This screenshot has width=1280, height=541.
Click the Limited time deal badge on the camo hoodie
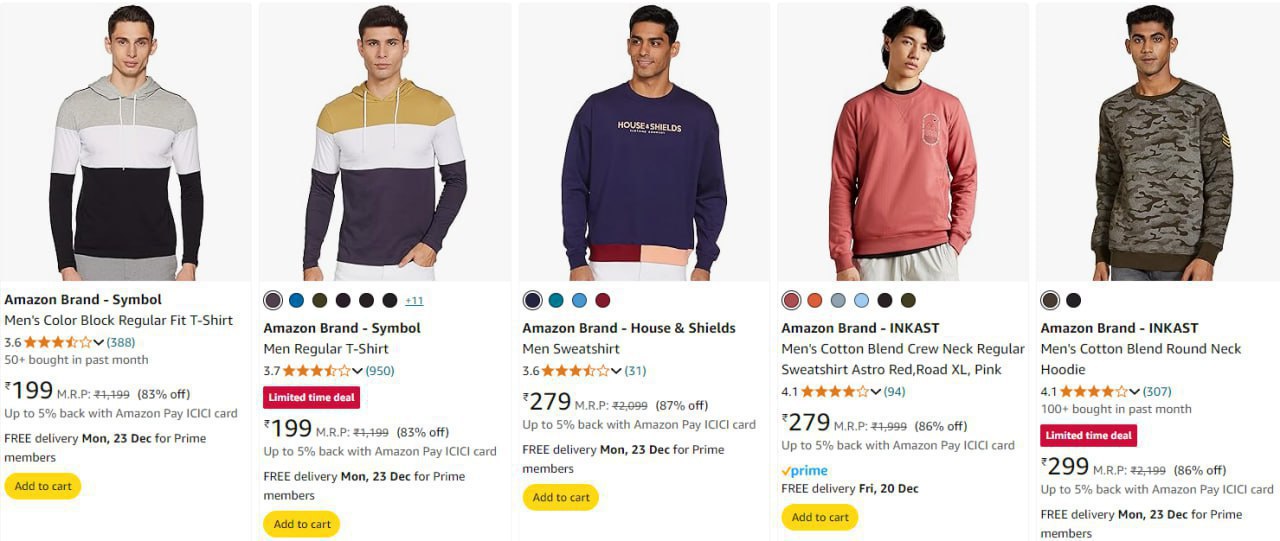click(1088, 435)
